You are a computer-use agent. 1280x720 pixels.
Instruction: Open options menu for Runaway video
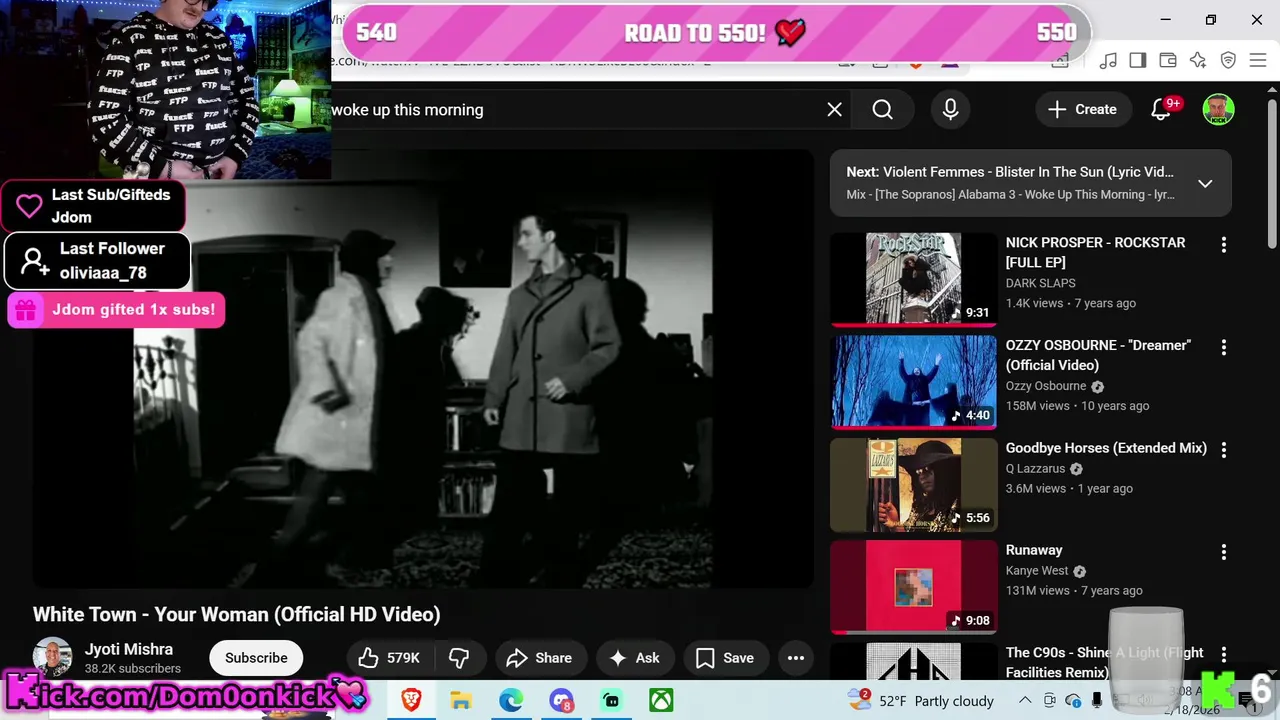pos(1223,552)
